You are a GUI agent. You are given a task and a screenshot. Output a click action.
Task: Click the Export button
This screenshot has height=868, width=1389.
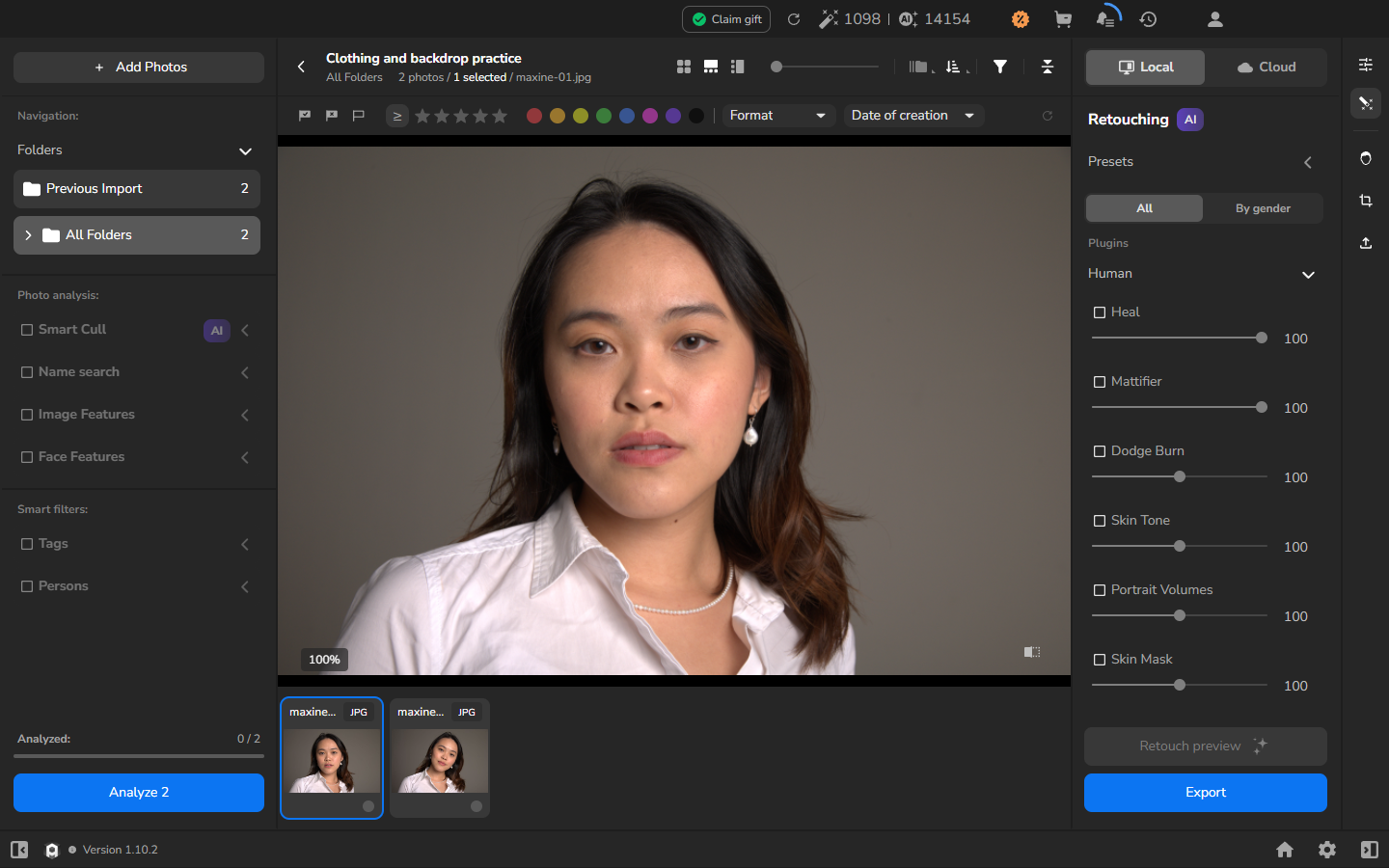click(1206, 793)
